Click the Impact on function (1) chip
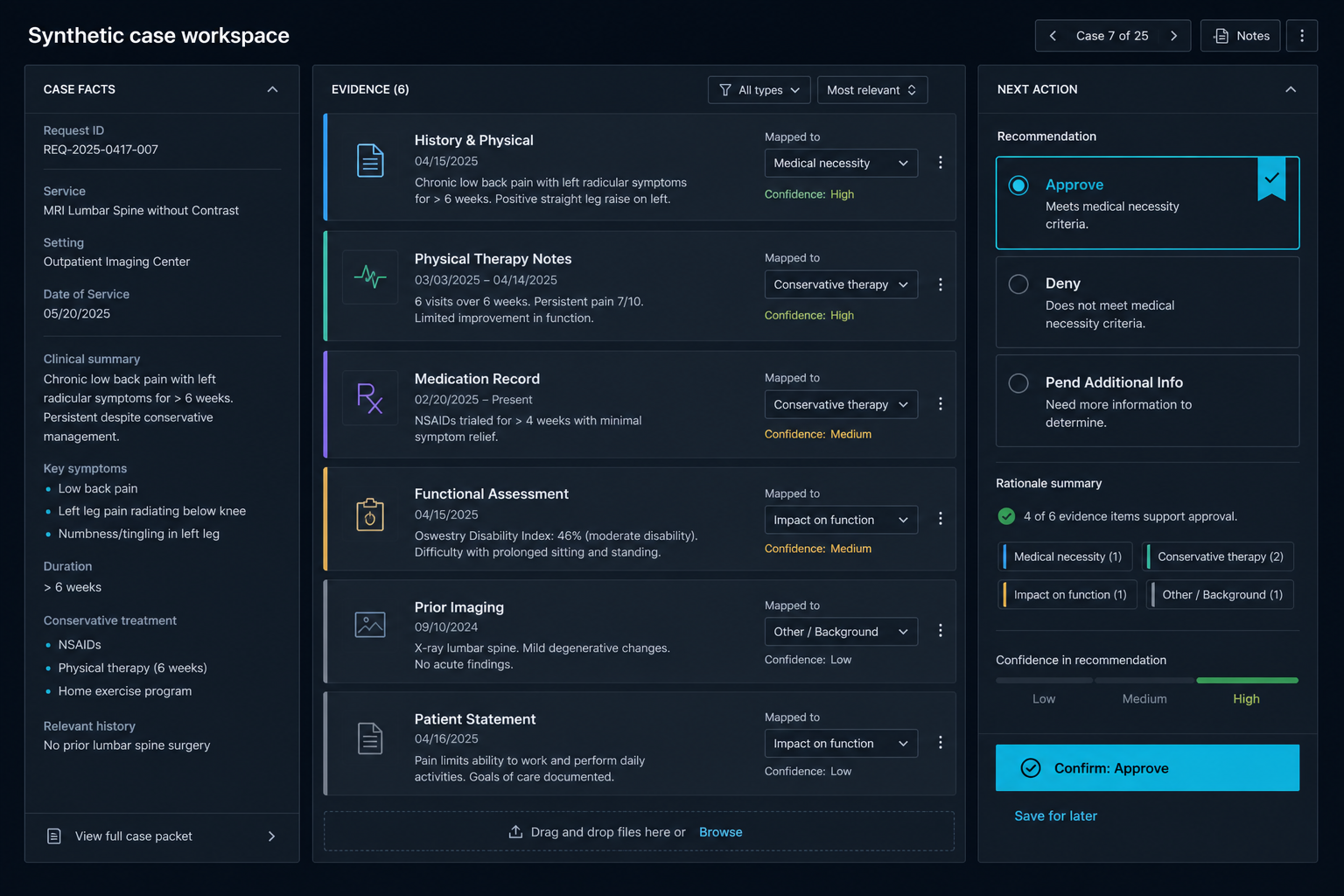 [1068, 595]
